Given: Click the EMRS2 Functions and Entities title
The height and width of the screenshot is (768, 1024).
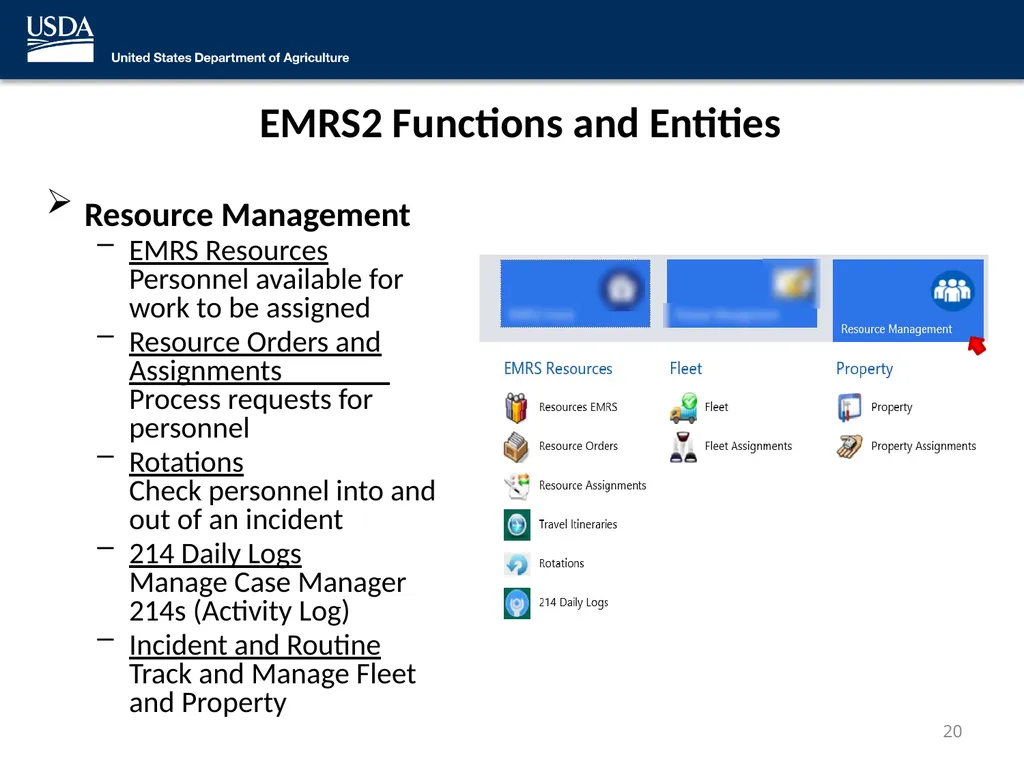Looking at the screenshot, I should click(x=520, y=123).
